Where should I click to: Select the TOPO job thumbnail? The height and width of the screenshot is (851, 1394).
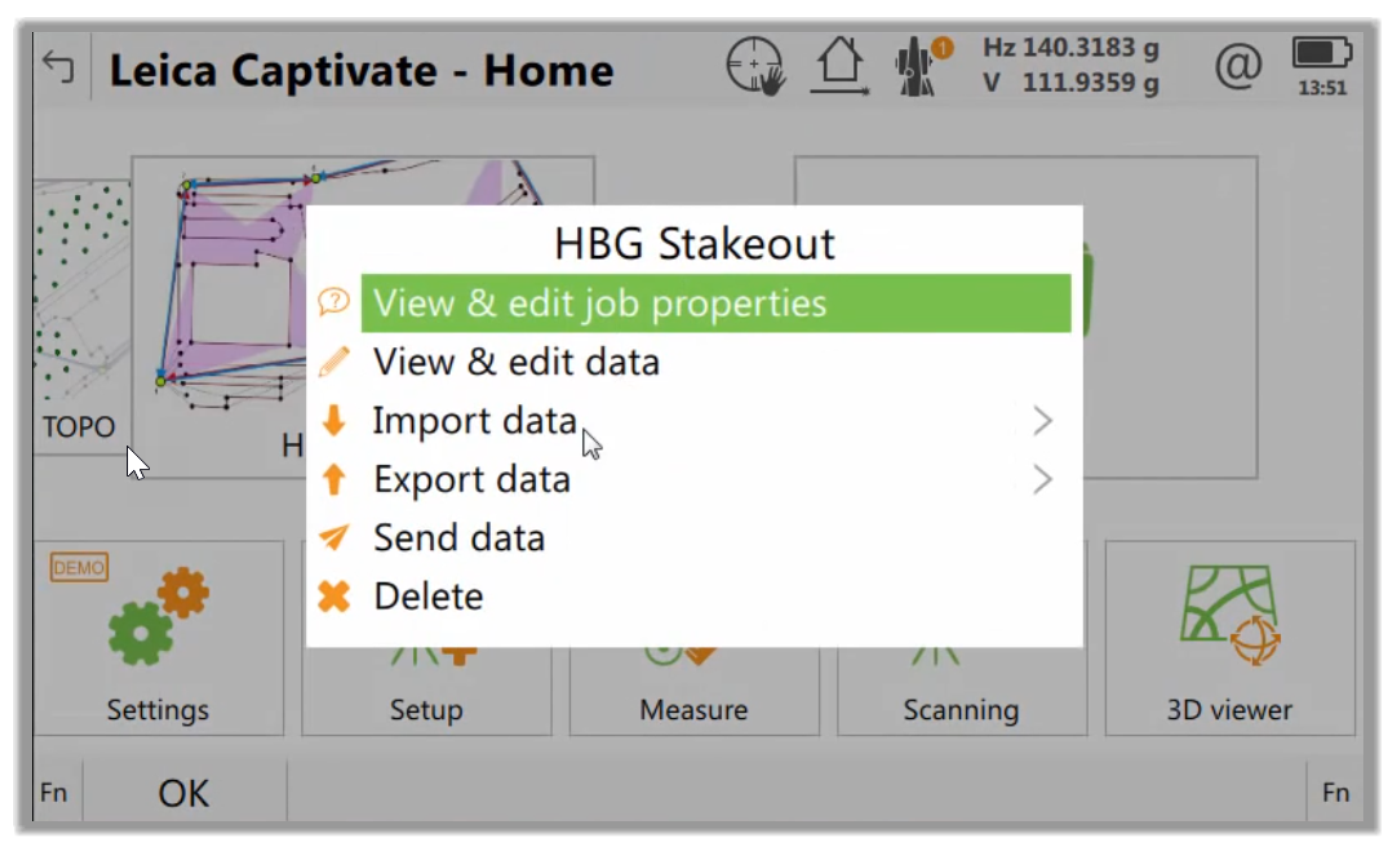tap(82, 315)
